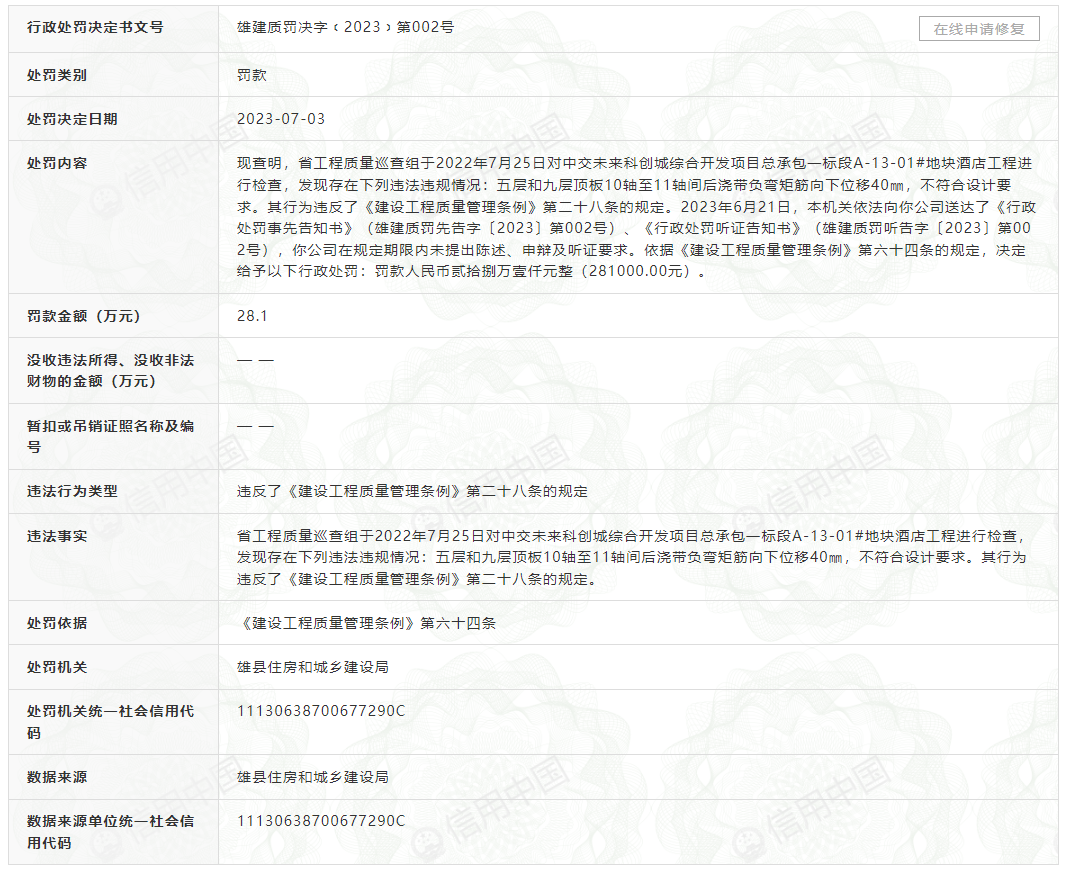The height and width of the screenshot is (871, 1069).
Task: Select text 违反了《建设工程质量管理条例》第二十八条的规定
Action: click(412, 491)
